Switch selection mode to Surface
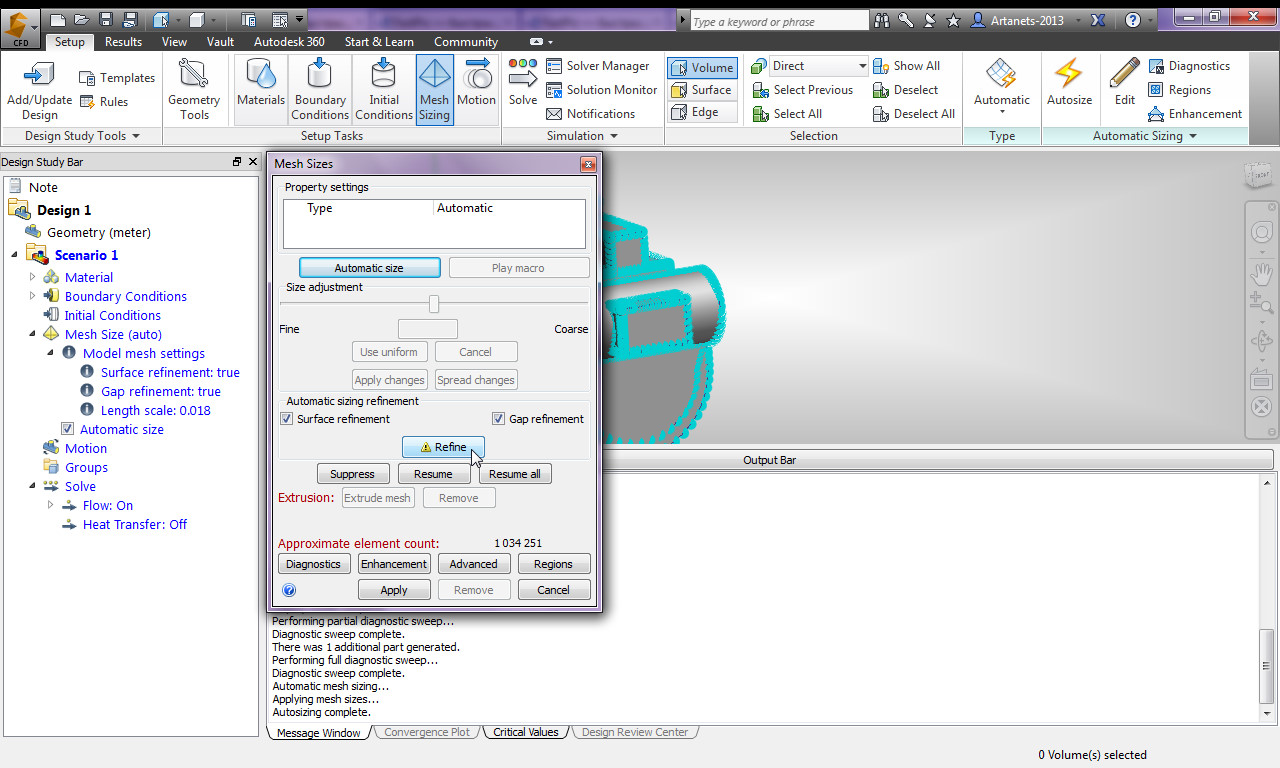The image size is (1280, 768). coord(702,90)
